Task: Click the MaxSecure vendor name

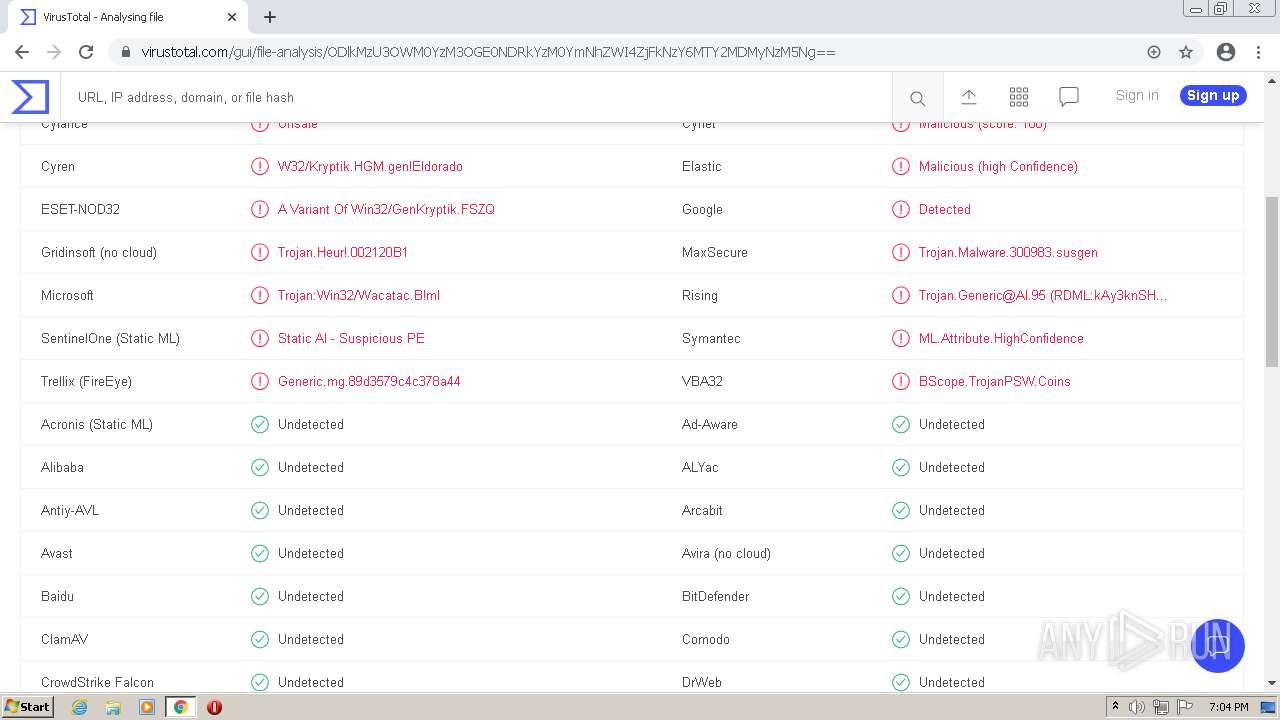Action: click(x=715, y=253)
